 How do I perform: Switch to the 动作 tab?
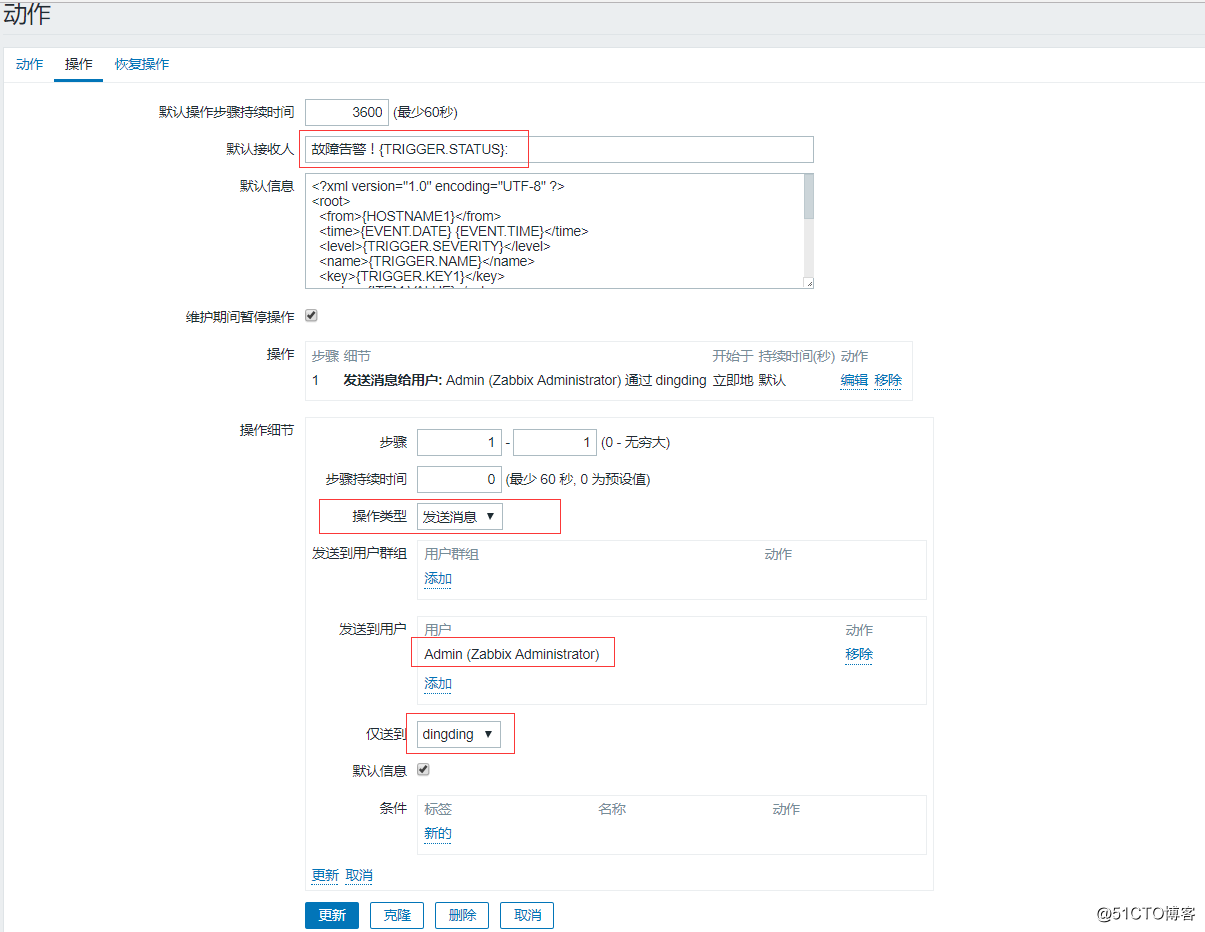point(28,63)
